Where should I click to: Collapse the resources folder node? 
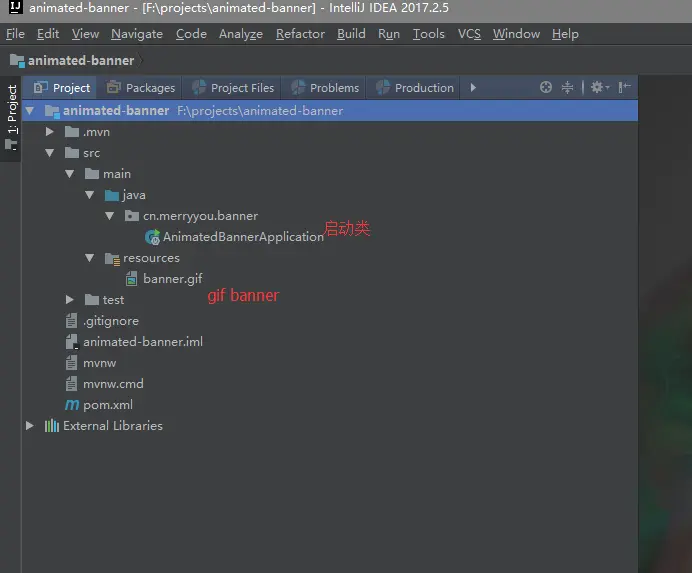pos(90,258)
